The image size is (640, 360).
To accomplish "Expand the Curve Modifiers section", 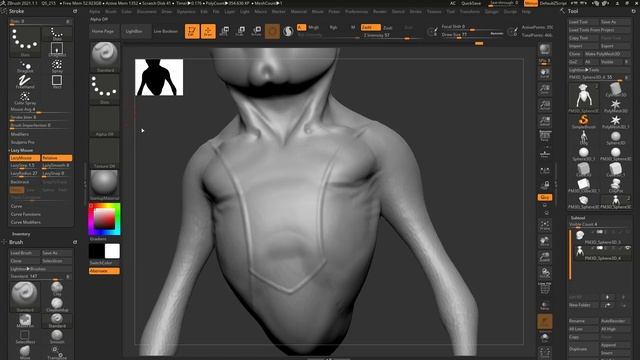I will point(25,222).
